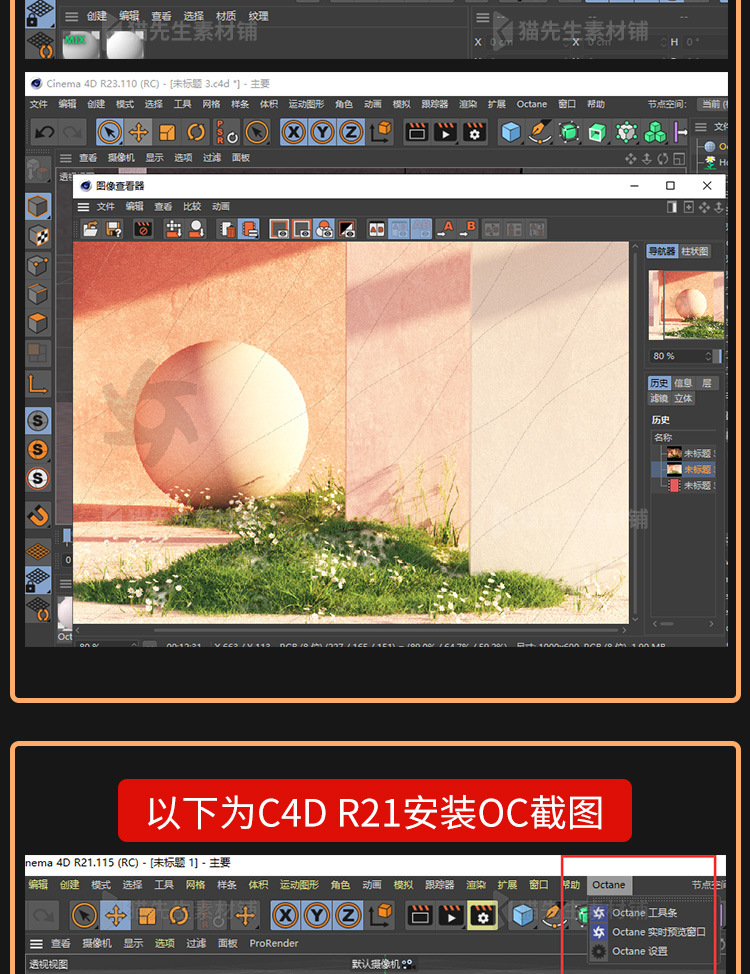
Task: Click Model mode cube icon in the R23 left palette
Action: point(38,206)
